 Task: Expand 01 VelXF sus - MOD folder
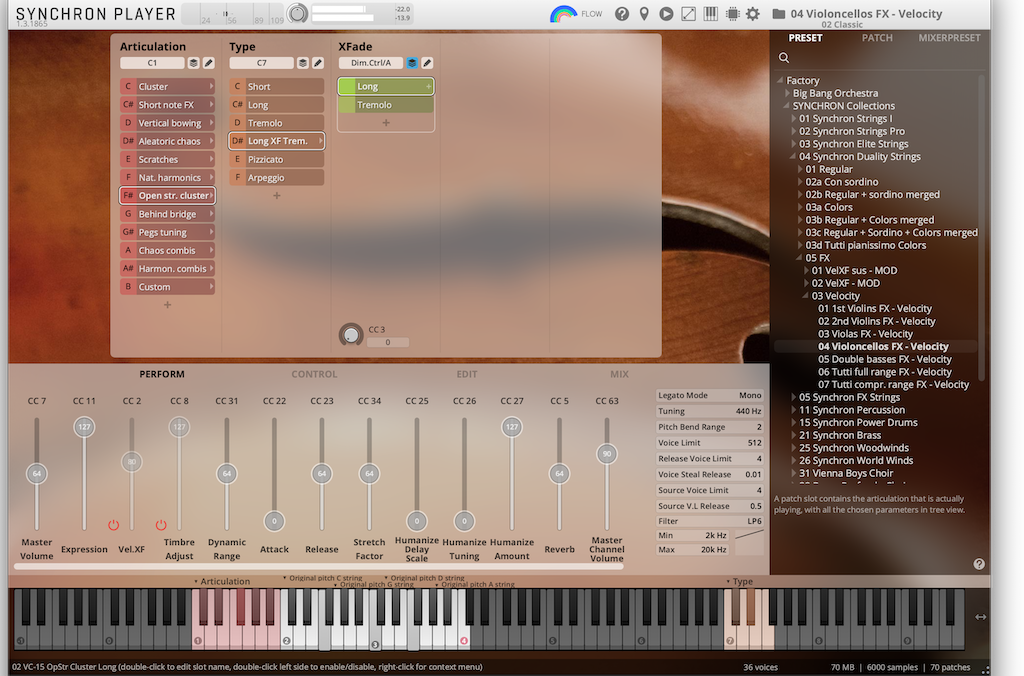[806, 270]
